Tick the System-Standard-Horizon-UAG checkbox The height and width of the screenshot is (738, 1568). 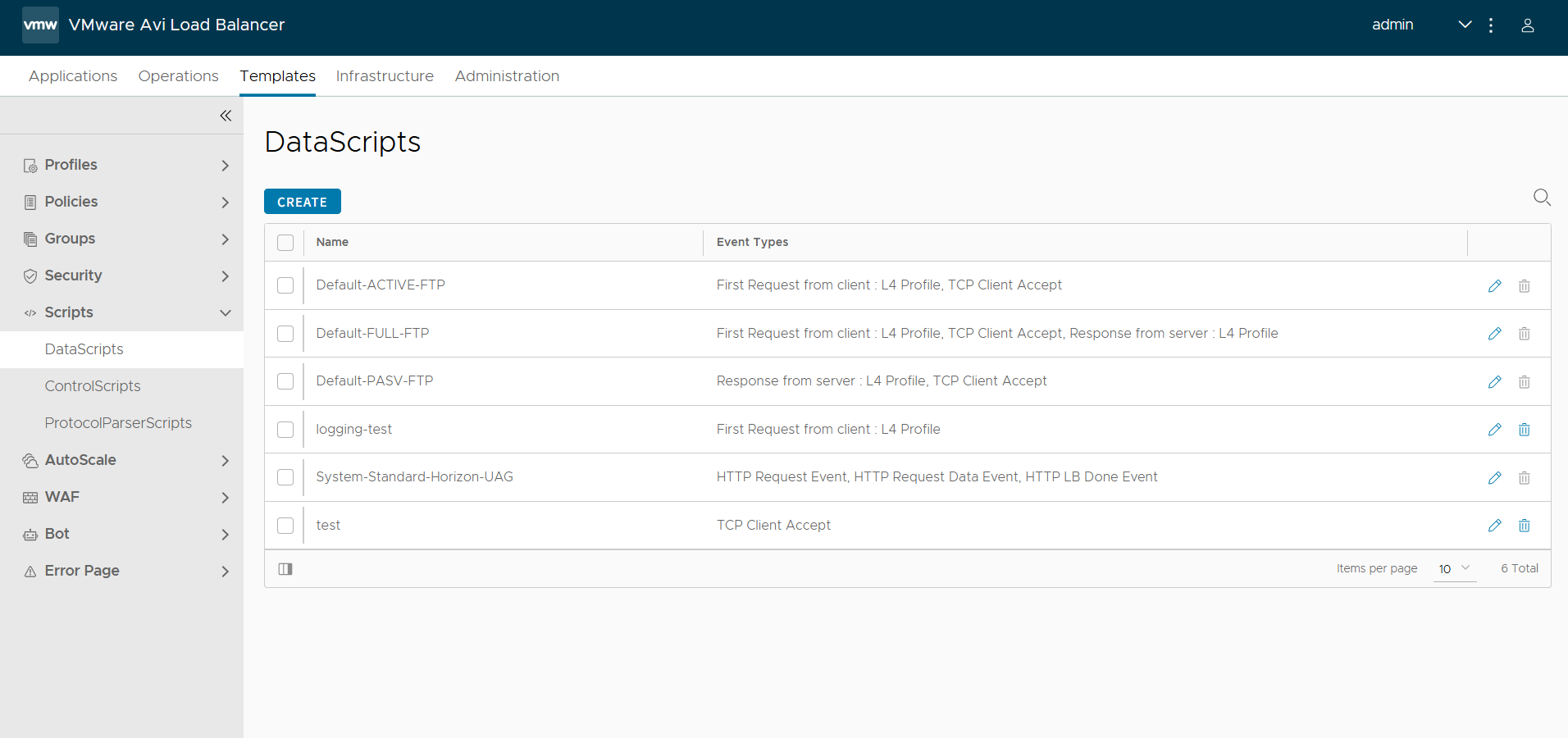(285, 477)
